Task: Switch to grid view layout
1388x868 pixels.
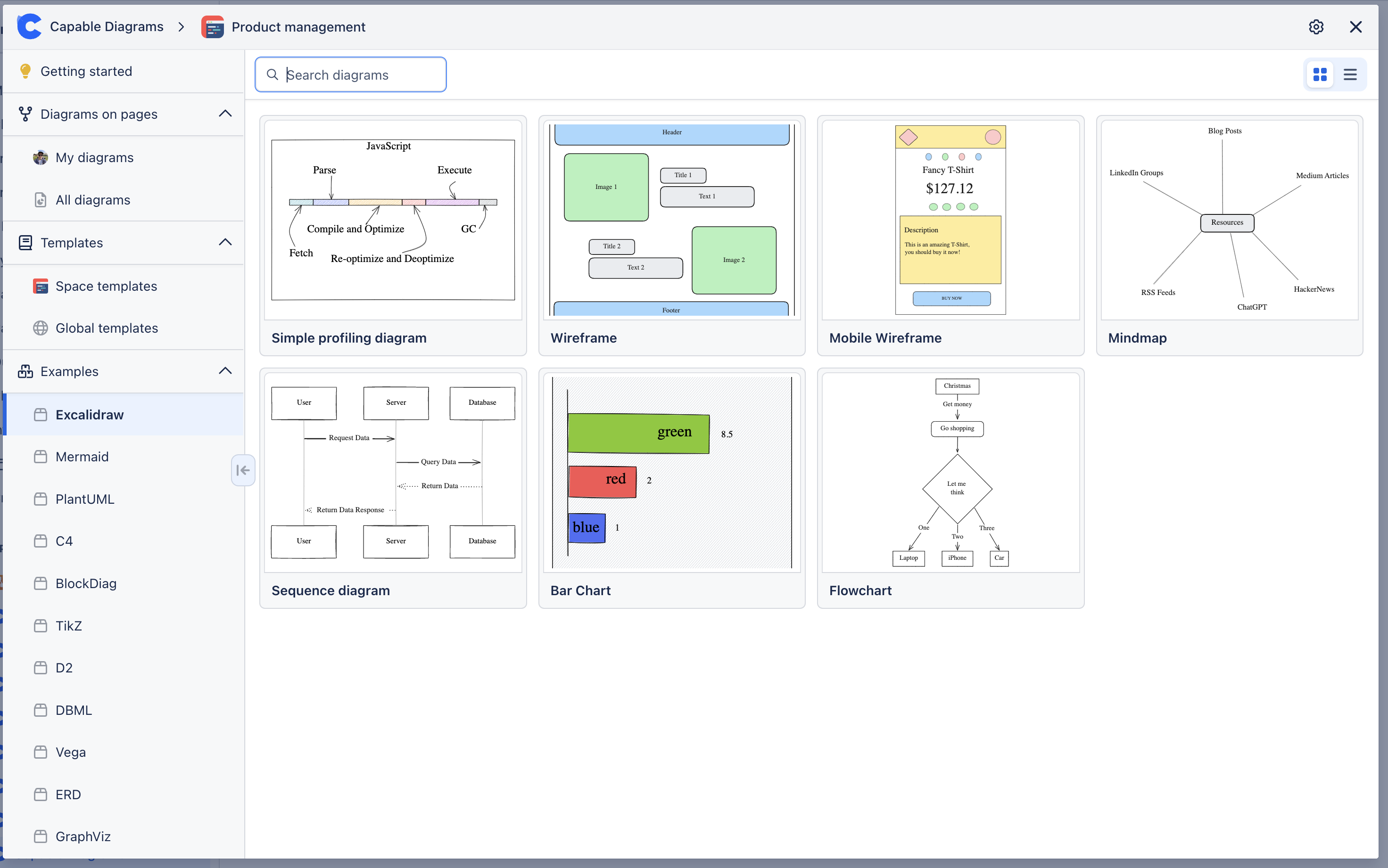Action: tap(1320, 74)
